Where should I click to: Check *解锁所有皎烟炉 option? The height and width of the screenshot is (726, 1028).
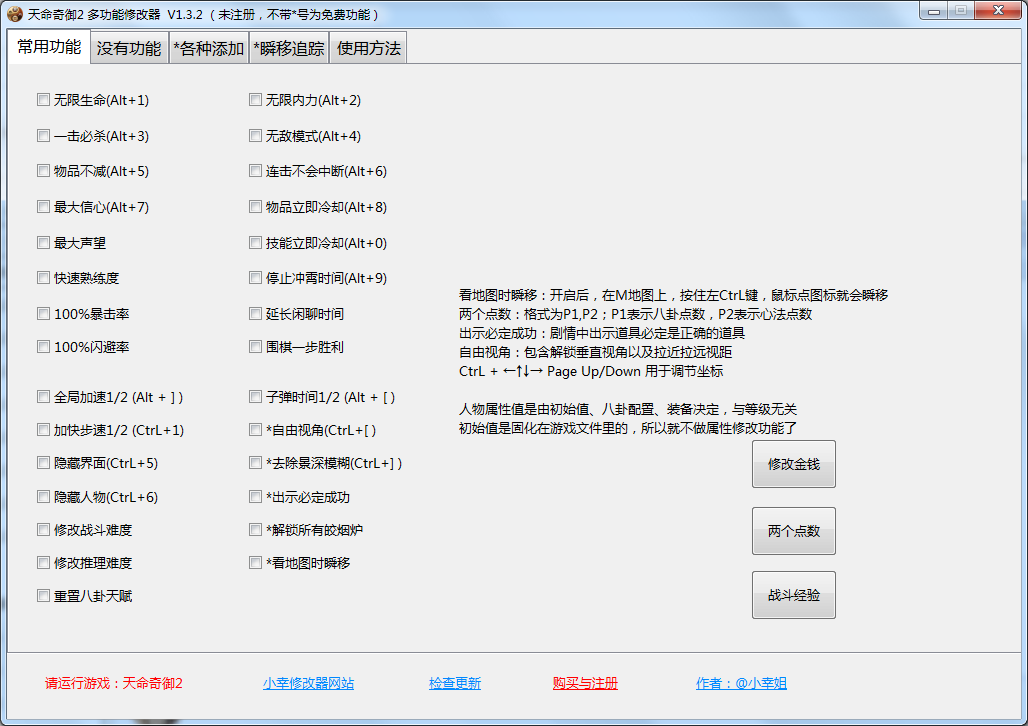coord(255,529)
